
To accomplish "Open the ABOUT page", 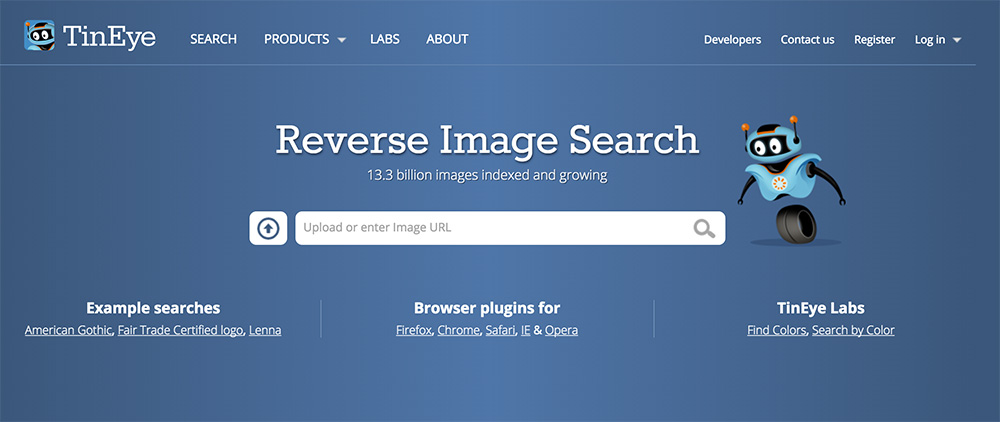I will [447, 39].
